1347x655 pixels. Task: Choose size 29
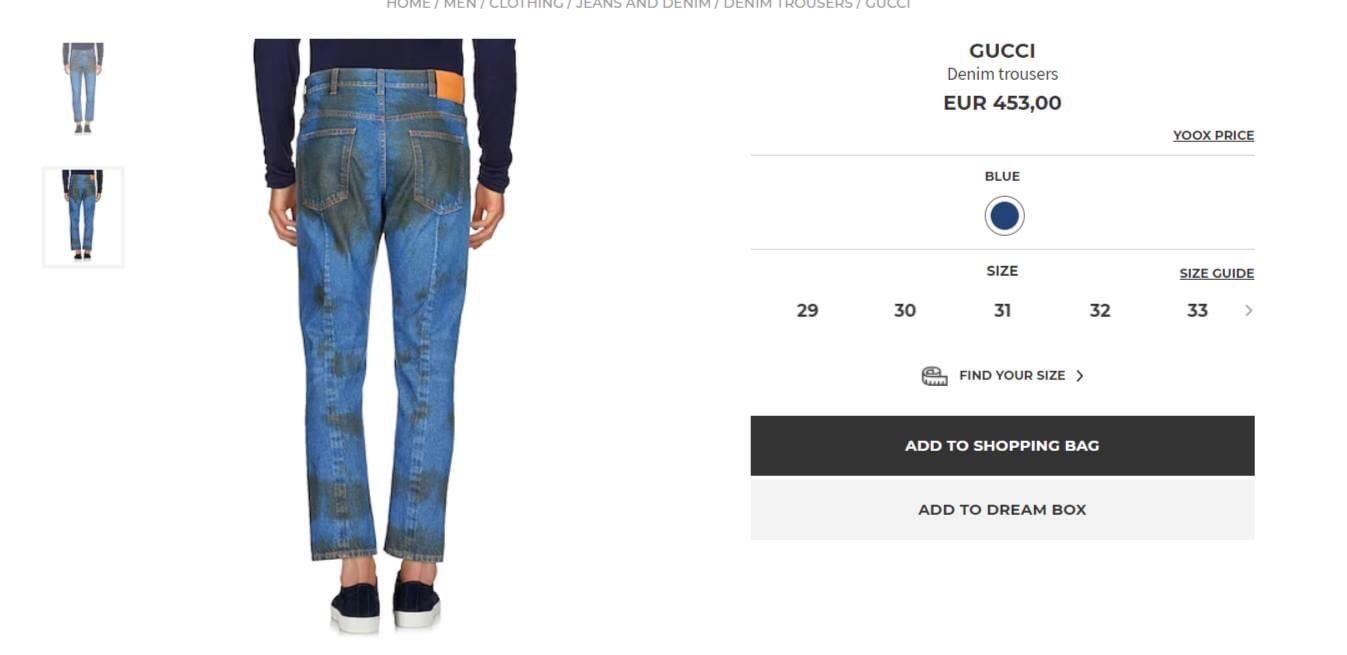point(807,311)
